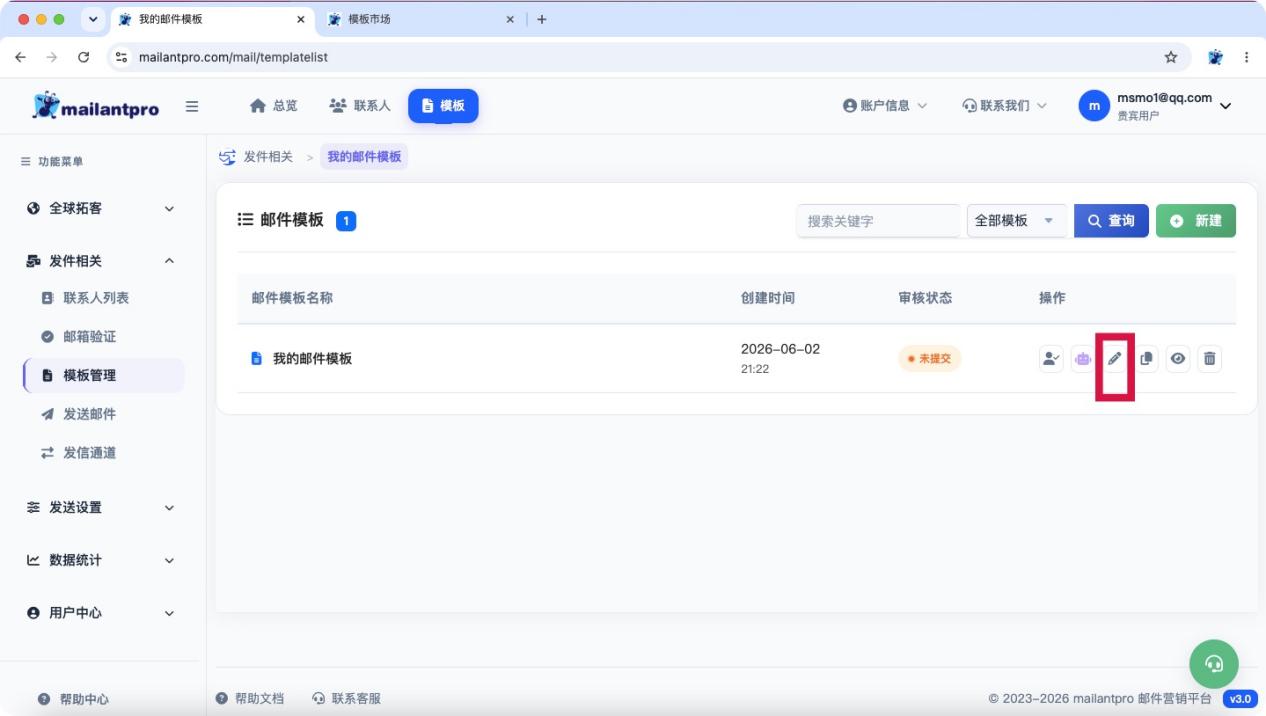Screen dimensions: 1266x716
Task: Click the v3.0 version badge
Action: 1240,699
